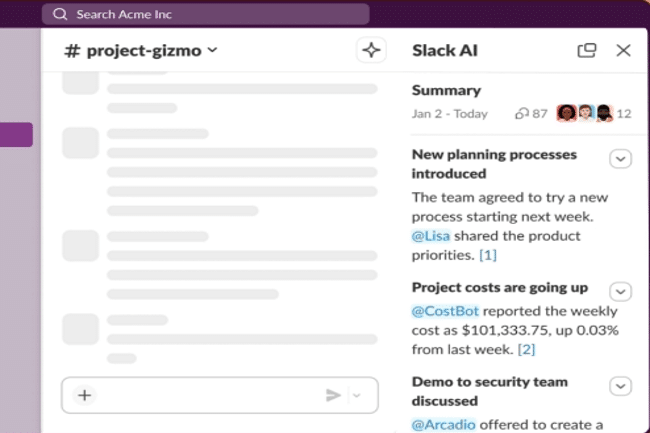Viewport: 650px width, 433px height.
Task: Expand New planning processes section
Action: pyautogui.click(x=620, y=159)
